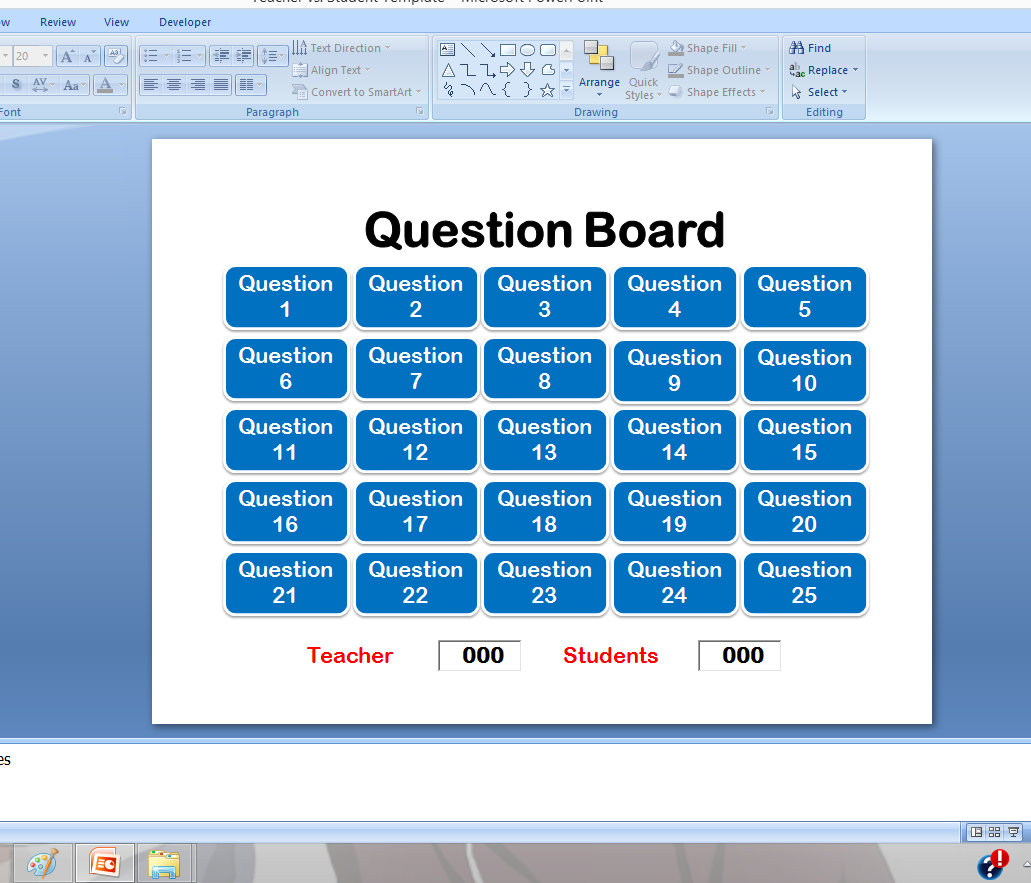Pick the Down Arrow block shape

(x=527, y=70)
